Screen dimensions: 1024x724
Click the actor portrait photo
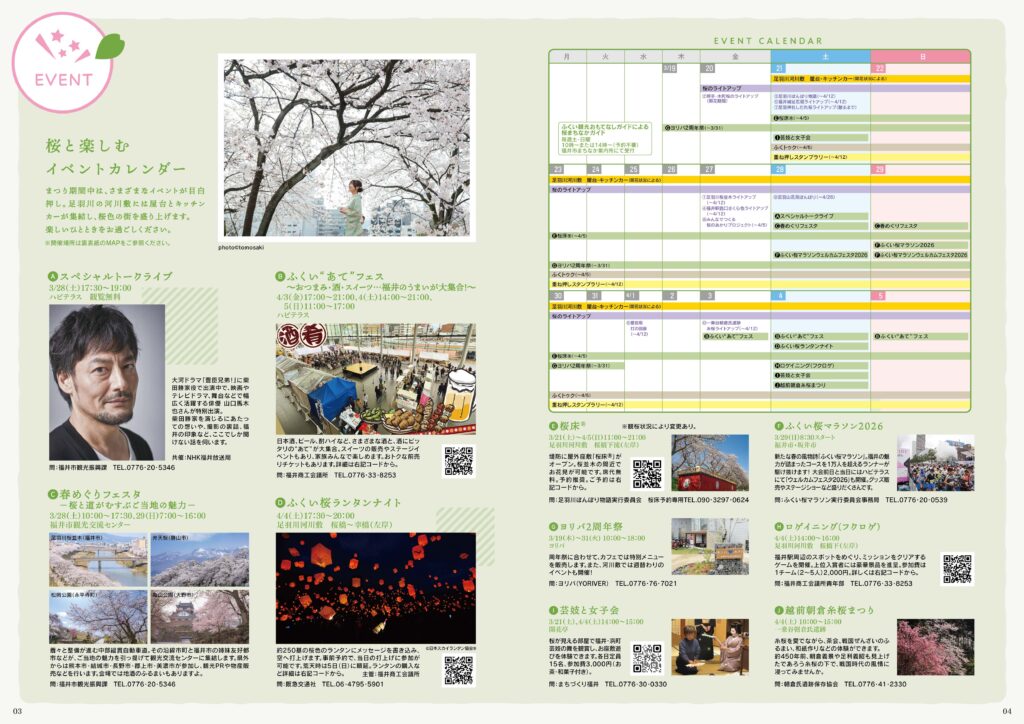click(107, 382)
